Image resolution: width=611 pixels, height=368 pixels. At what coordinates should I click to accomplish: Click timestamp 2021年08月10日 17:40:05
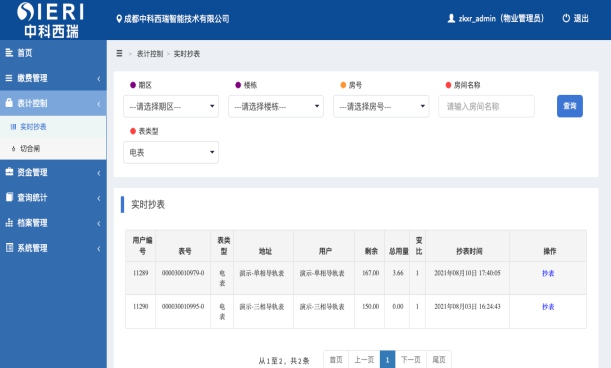point(467,273)
